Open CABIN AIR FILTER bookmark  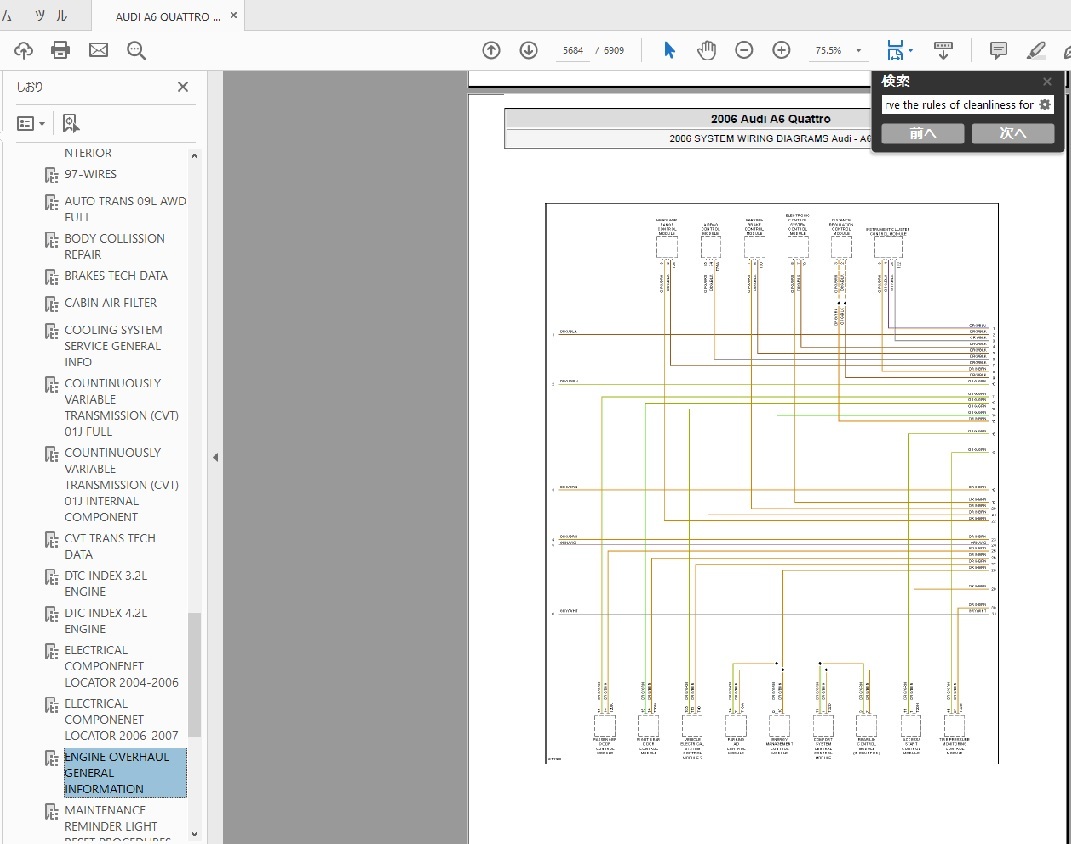pyautogui.click(x=111, y=303)
